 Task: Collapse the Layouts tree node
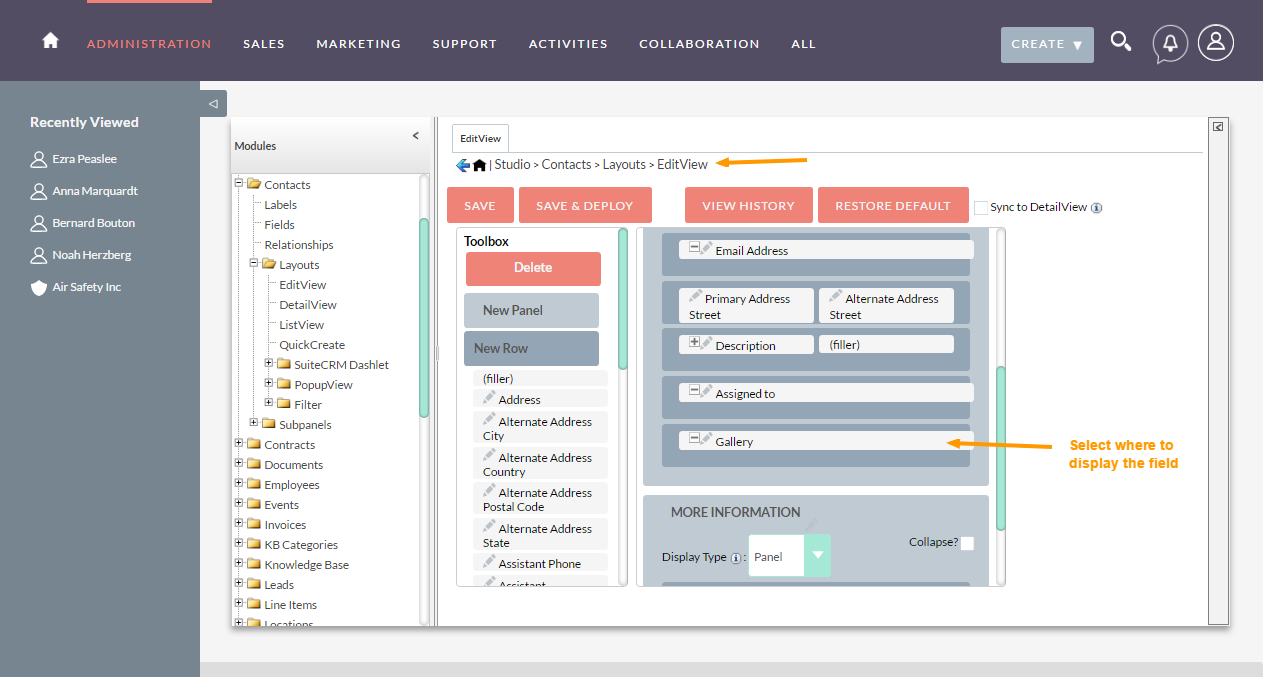(x=254, y=263)
